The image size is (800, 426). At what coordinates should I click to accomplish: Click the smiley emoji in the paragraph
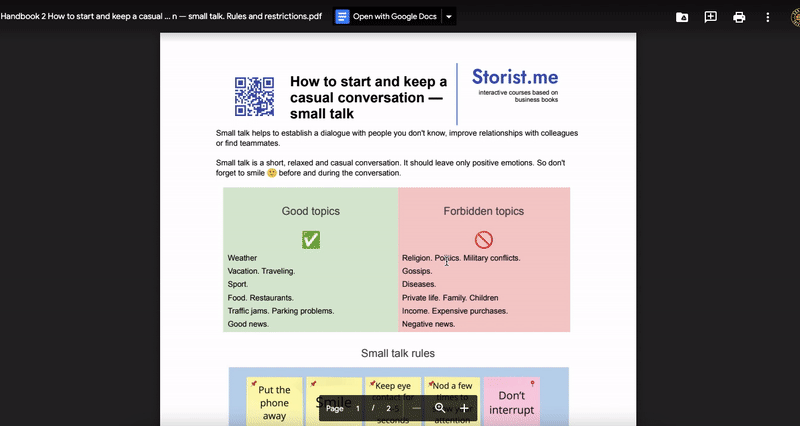(272, 173)
